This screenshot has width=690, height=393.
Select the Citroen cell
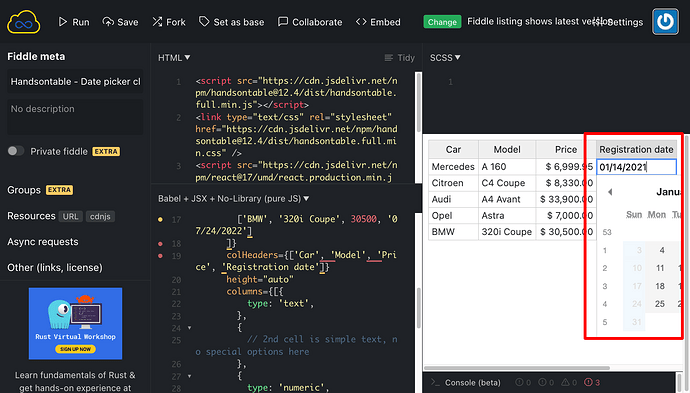[x=453, y=183]
